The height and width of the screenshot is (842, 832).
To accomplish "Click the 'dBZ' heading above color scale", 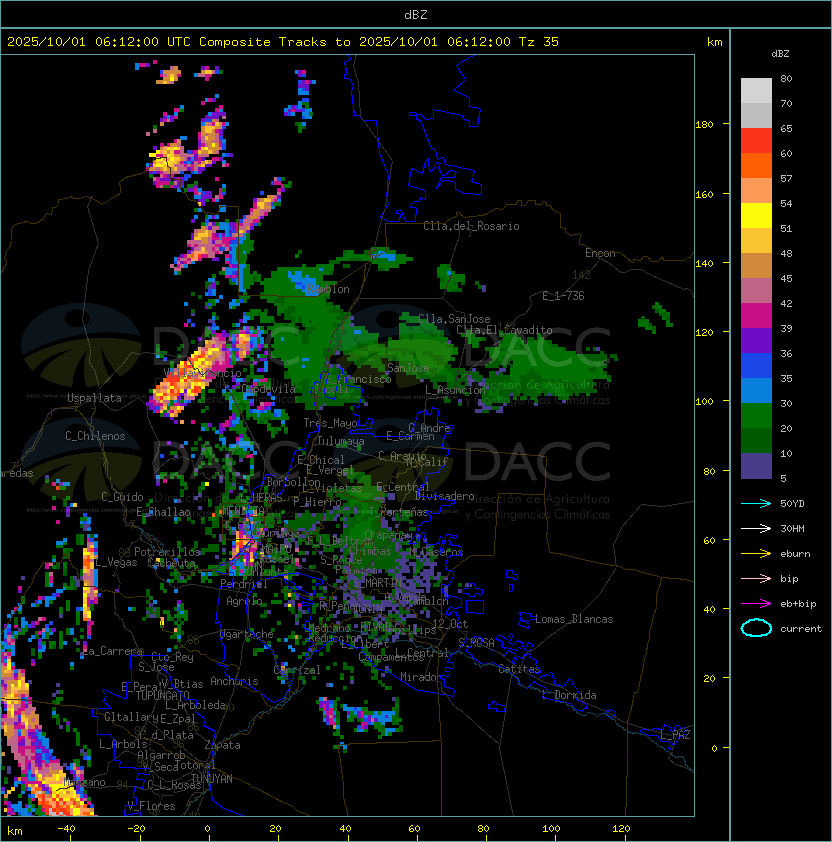I will click(780, 54).
